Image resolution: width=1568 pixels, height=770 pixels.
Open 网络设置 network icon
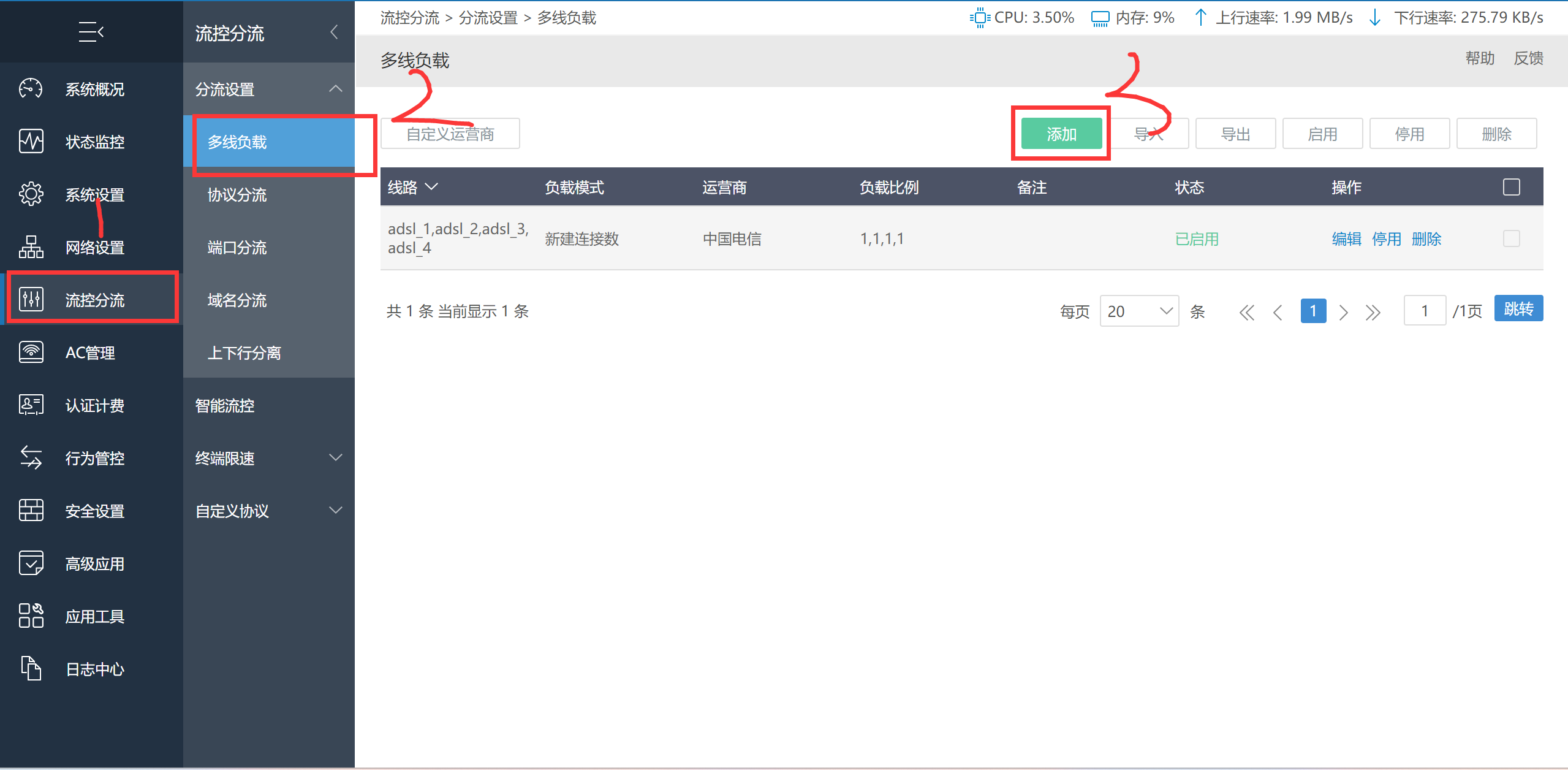pyautogui.click(x=31, y=247)
